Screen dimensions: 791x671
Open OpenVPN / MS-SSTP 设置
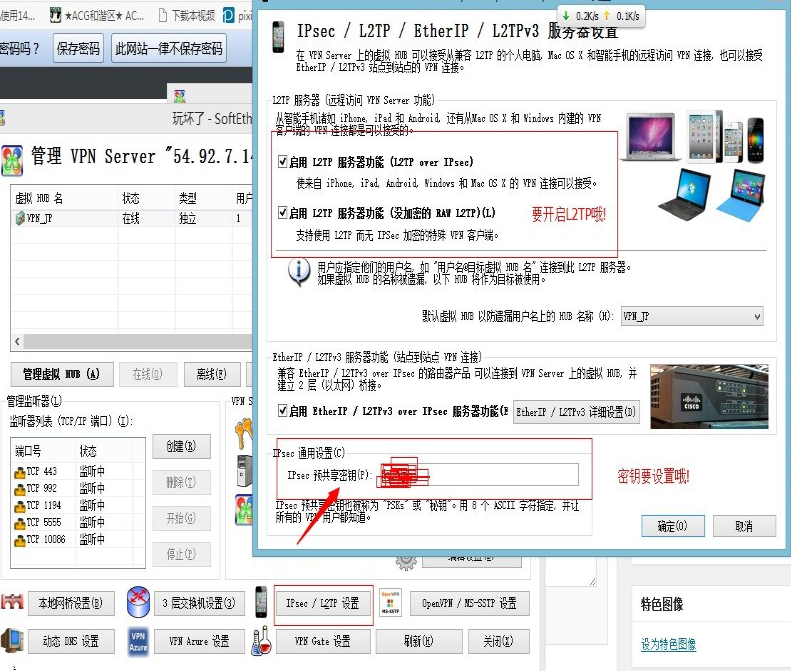(469, 603)
